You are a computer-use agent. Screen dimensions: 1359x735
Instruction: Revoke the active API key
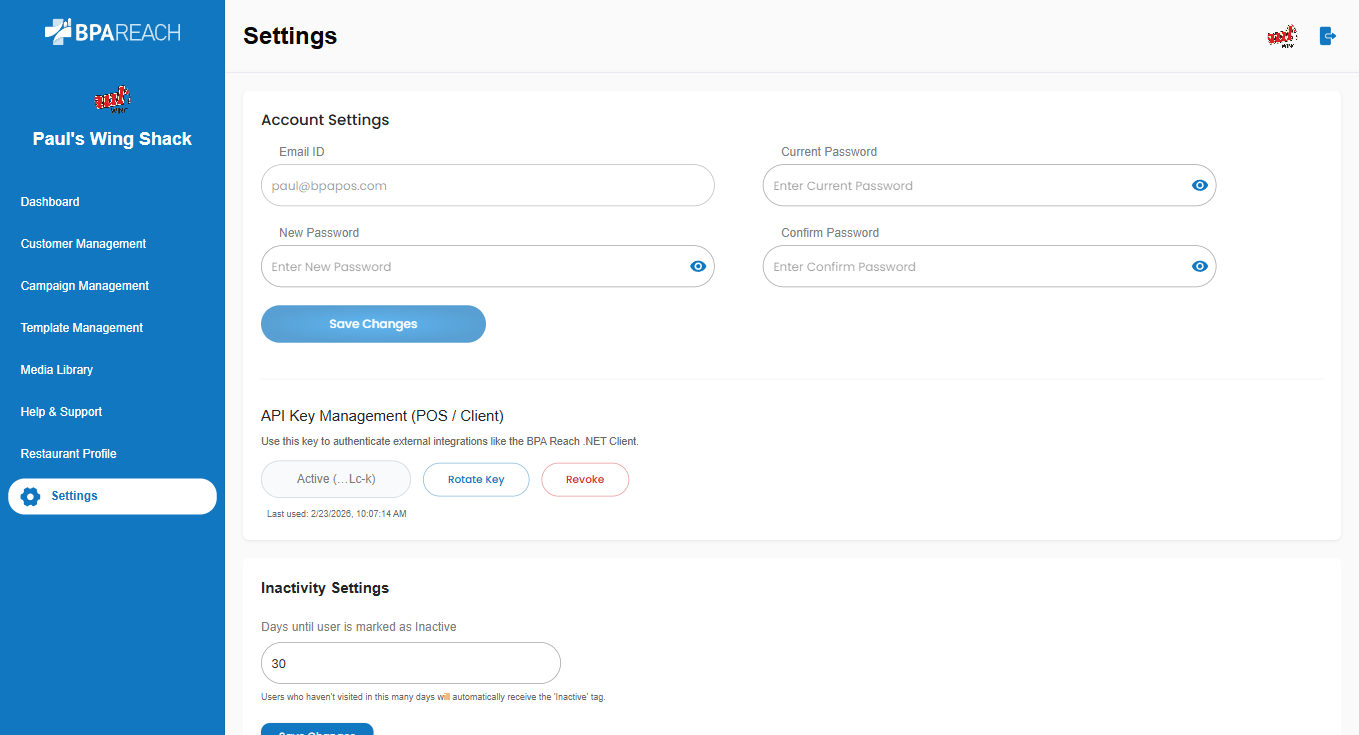585,480
